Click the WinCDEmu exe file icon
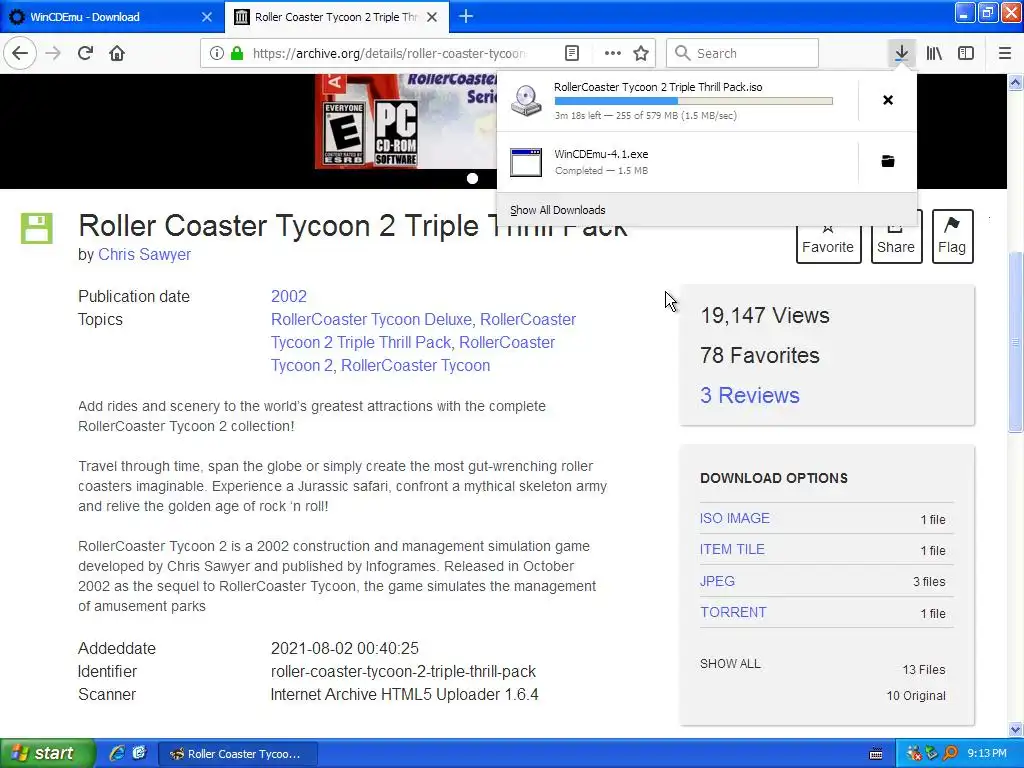1024x768 pixels. tap(526, 162)
